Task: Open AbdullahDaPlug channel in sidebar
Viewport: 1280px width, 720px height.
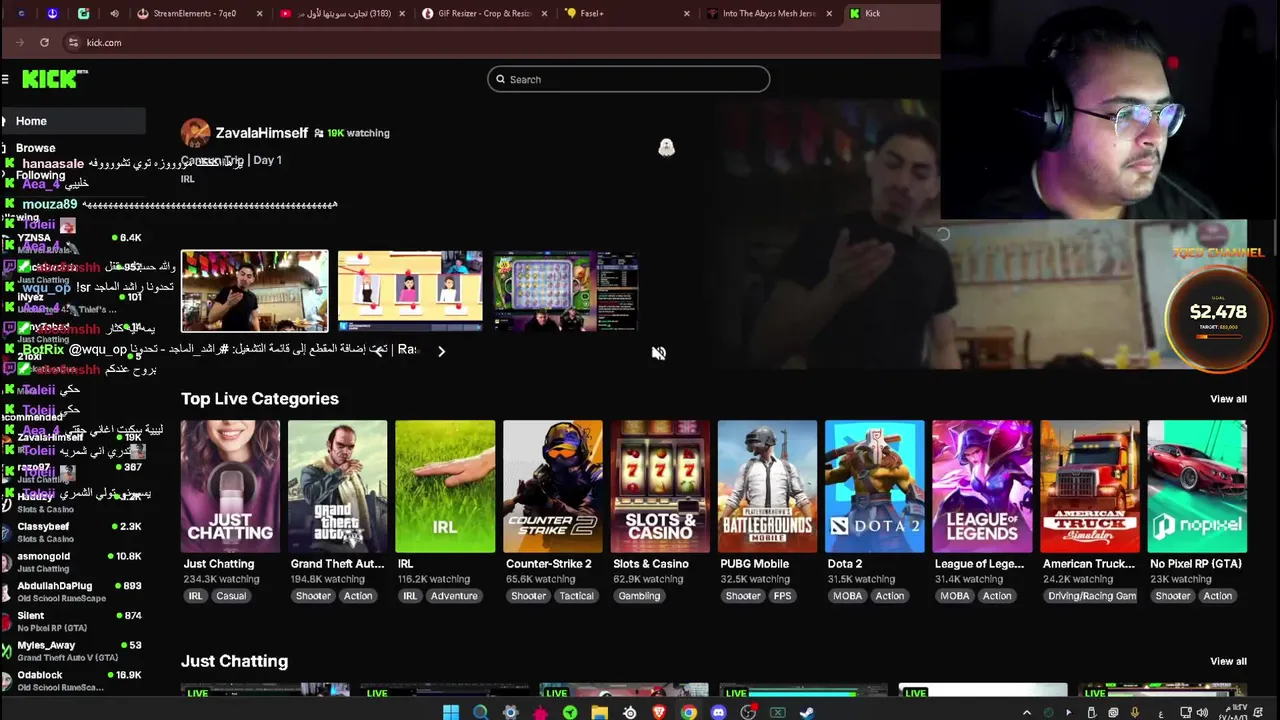Action: point(73,592)
